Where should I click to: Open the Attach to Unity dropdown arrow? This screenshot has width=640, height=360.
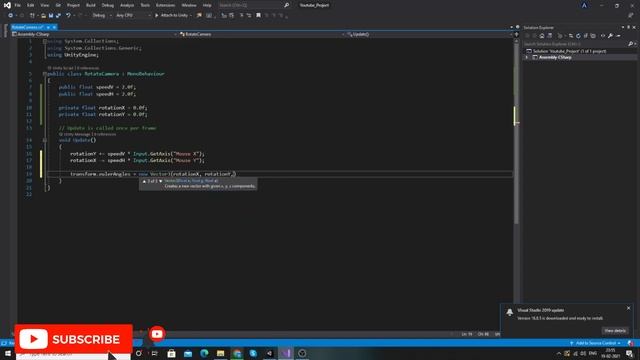(191, 16)
